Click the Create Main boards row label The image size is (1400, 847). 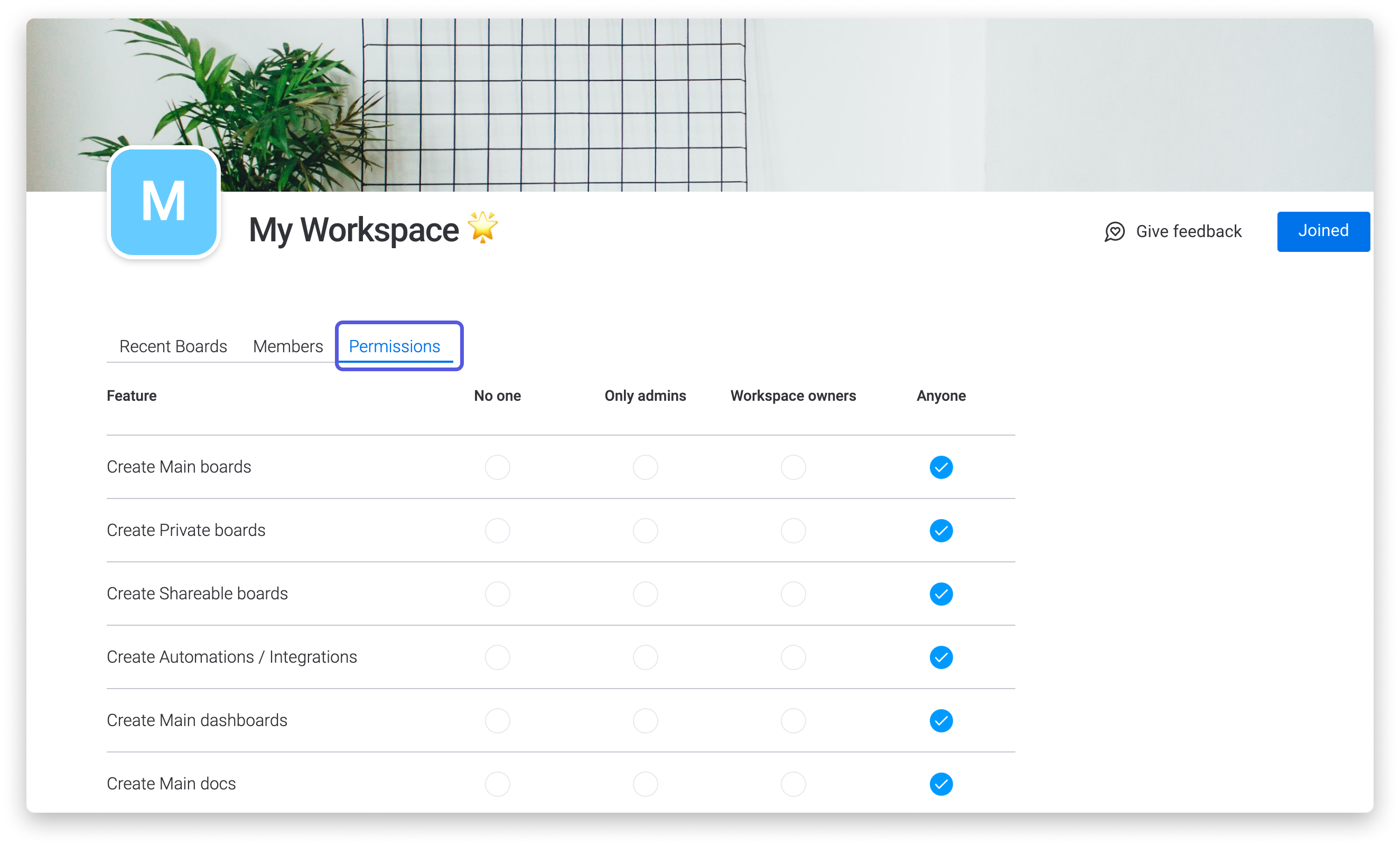(179, 466)
